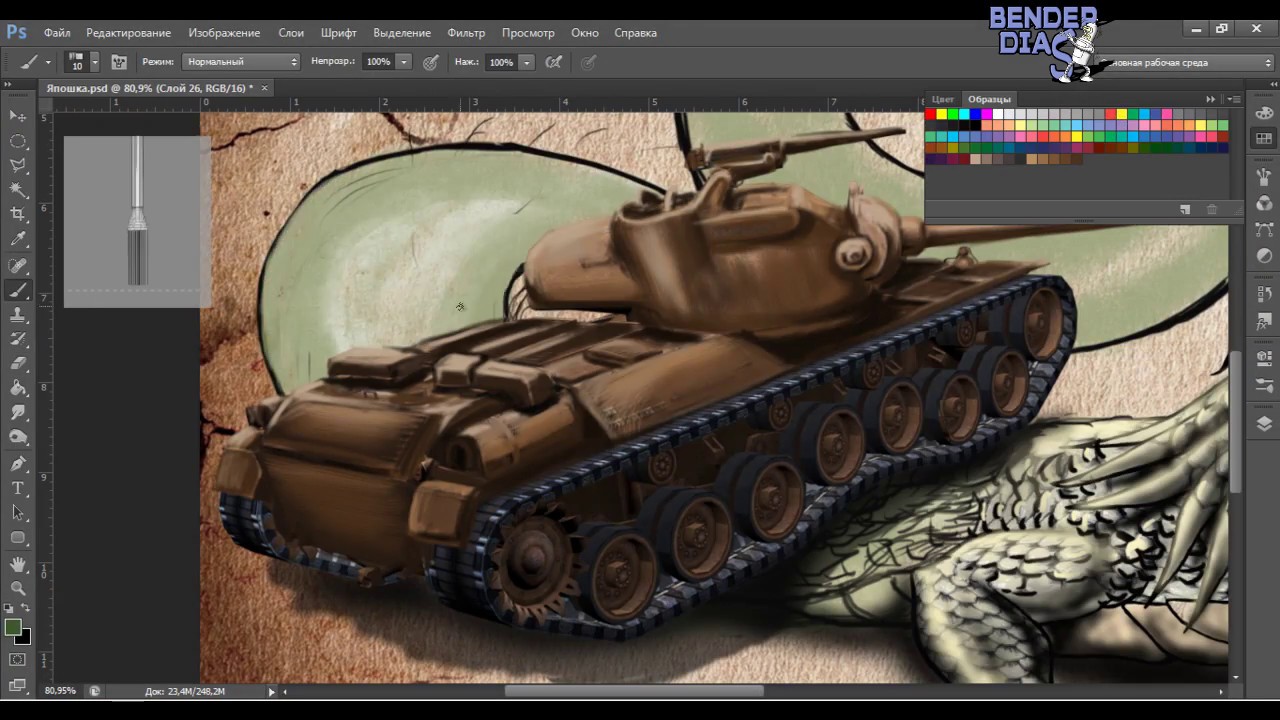Create new swatch from foreground color
1280x720 pixels.
point(1185,209)
